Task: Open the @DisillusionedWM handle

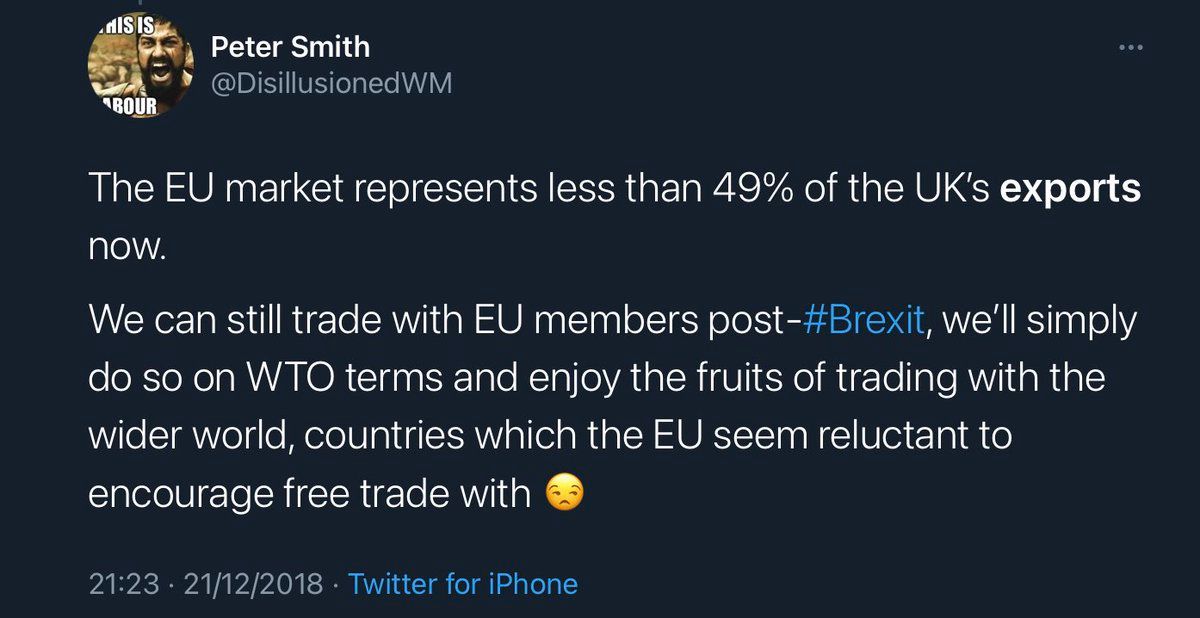Action: tap(332, 84)
